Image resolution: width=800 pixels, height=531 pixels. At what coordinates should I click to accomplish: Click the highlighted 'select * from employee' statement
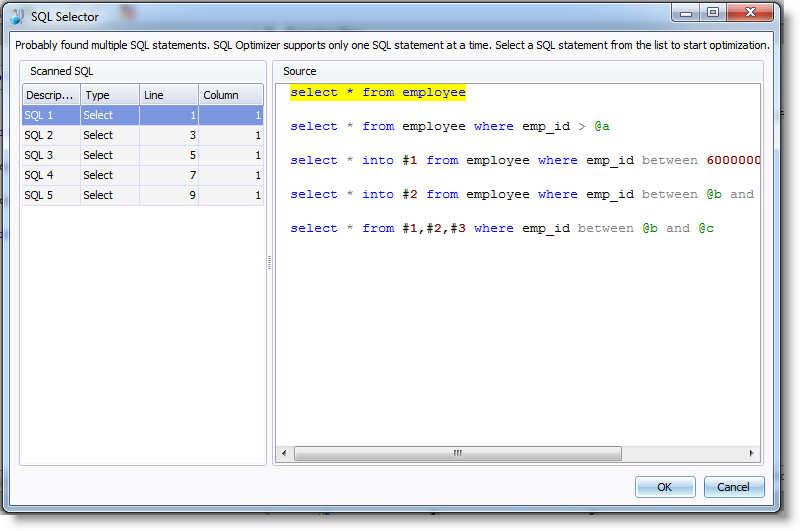click(x=378, y=92)
